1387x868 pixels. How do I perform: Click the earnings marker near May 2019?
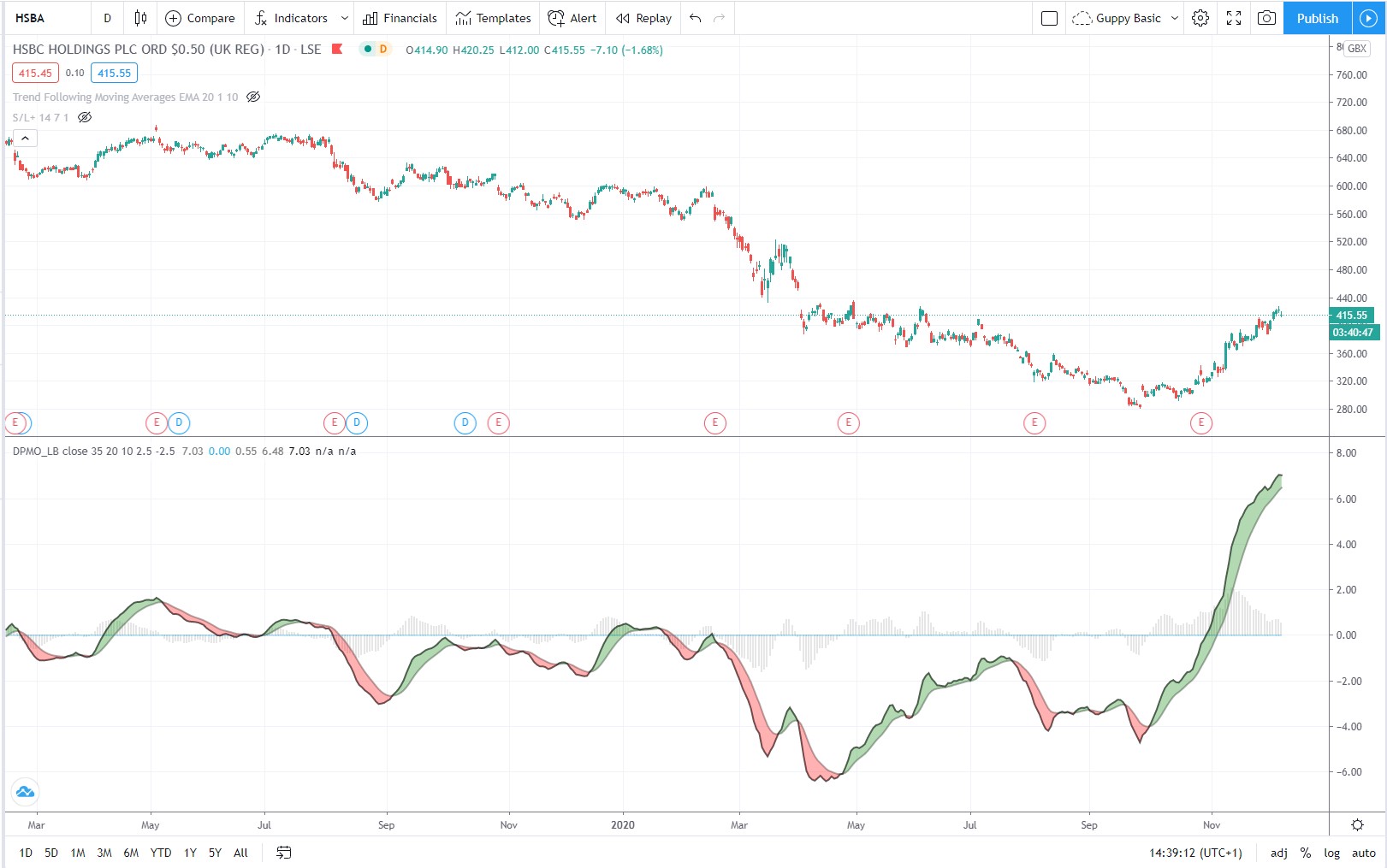(156, 422)
